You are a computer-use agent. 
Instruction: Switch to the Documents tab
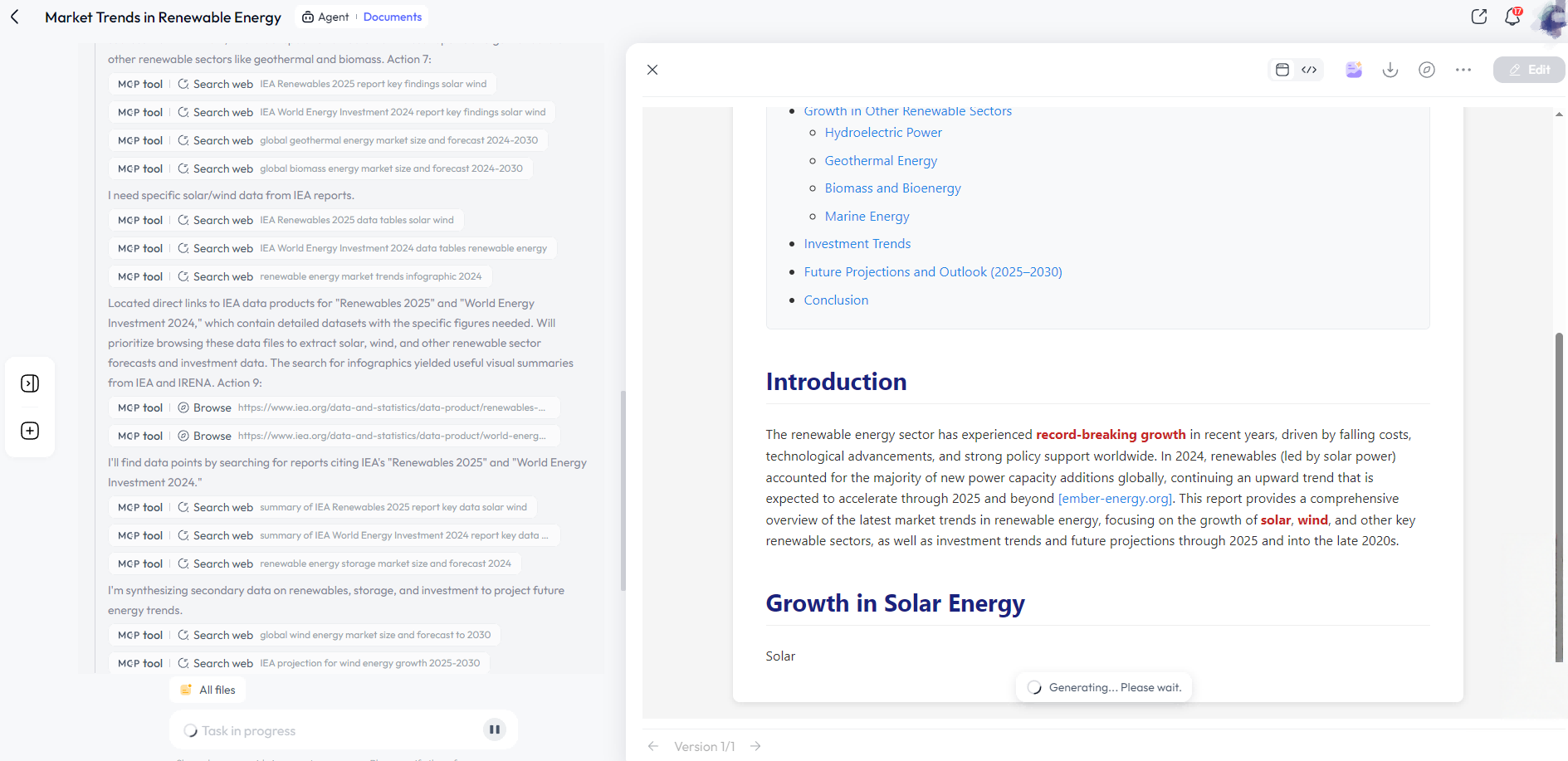[x=392, y=17]
